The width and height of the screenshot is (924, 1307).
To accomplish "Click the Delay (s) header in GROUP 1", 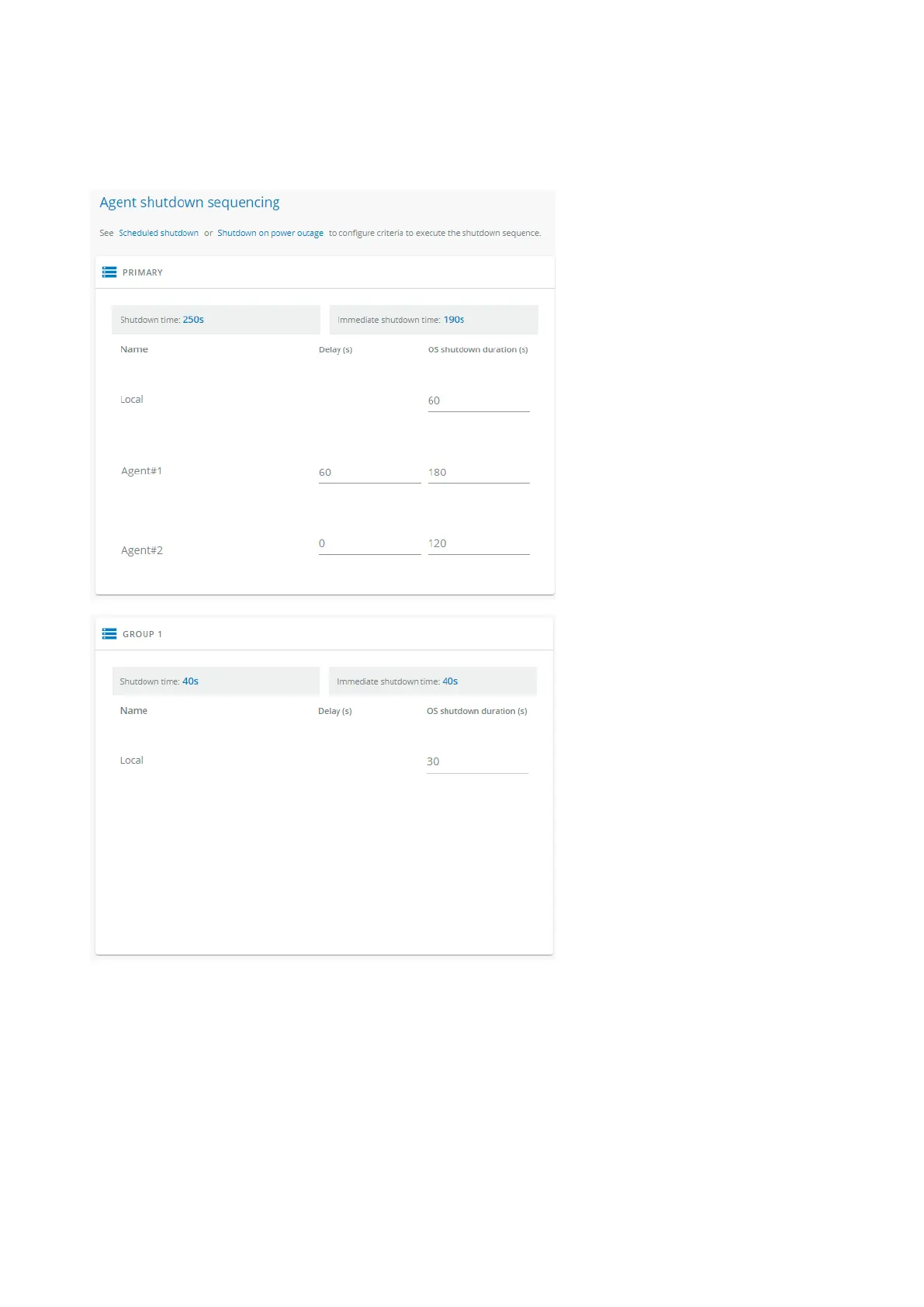I will (334, 712).
